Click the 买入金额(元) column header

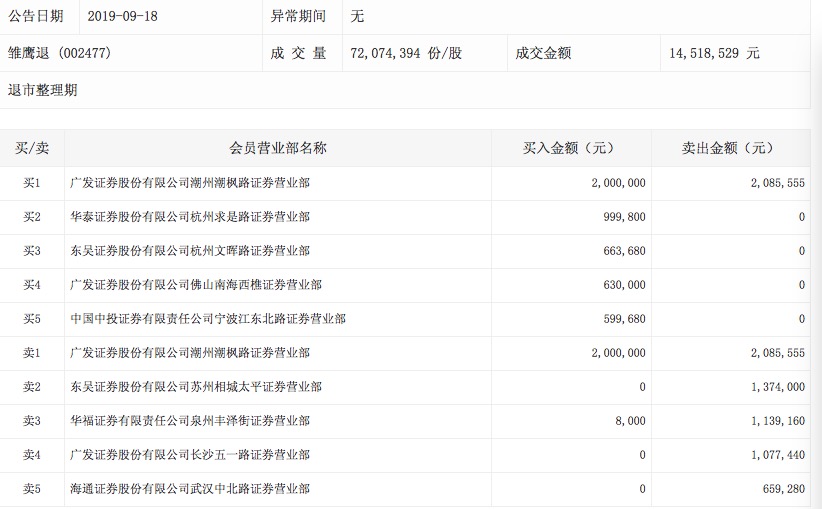coord(571,148)
